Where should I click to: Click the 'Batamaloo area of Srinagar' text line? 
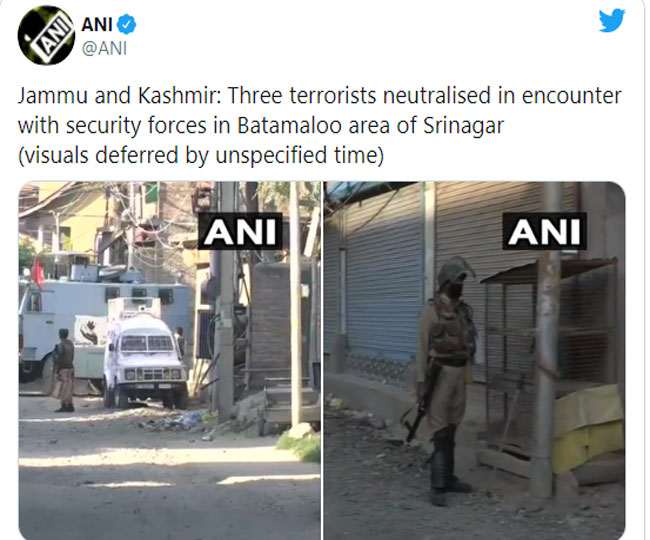tap(260, 126)
